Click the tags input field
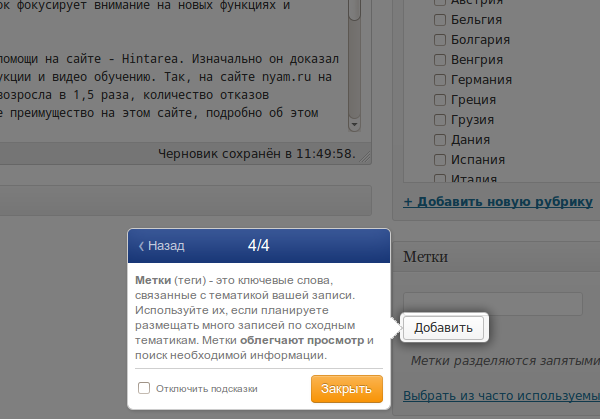Screen dimensions: 600x419 click(492, 304)
